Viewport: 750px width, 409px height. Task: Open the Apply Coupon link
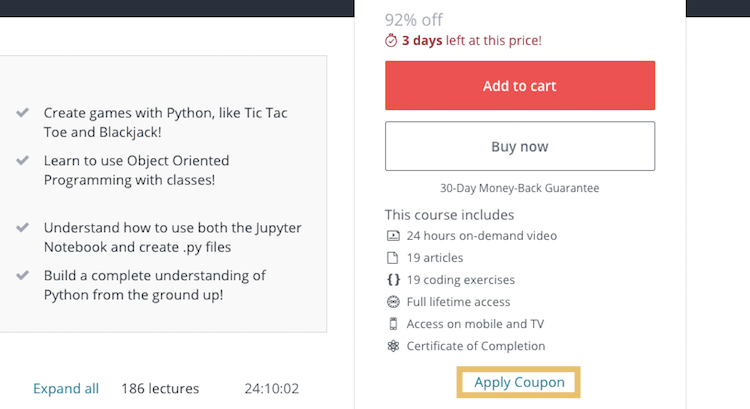(x=519, y=382)
